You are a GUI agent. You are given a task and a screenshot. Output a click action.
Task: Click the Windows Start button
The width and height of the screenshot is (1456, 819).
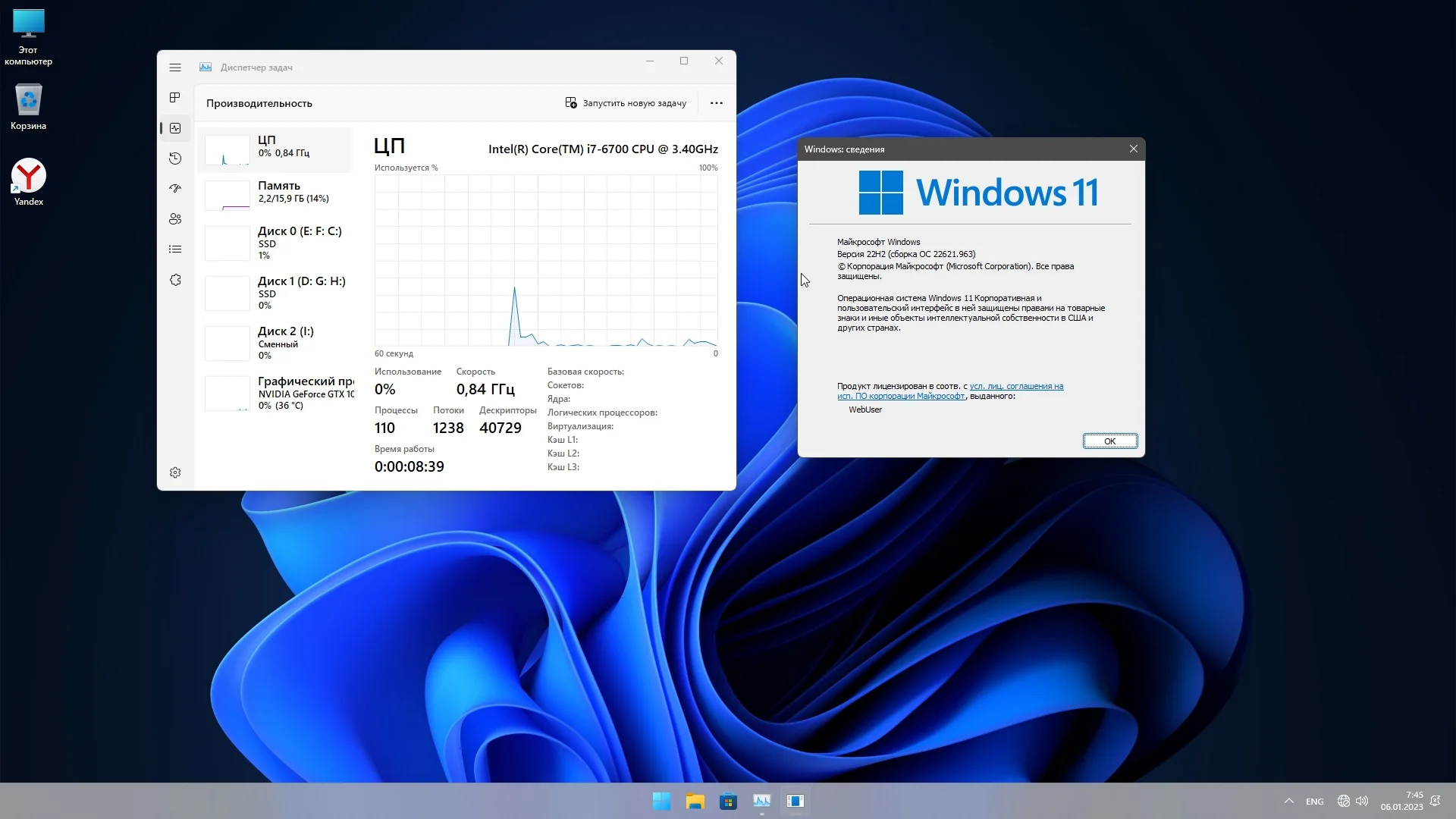pos(661,802)
